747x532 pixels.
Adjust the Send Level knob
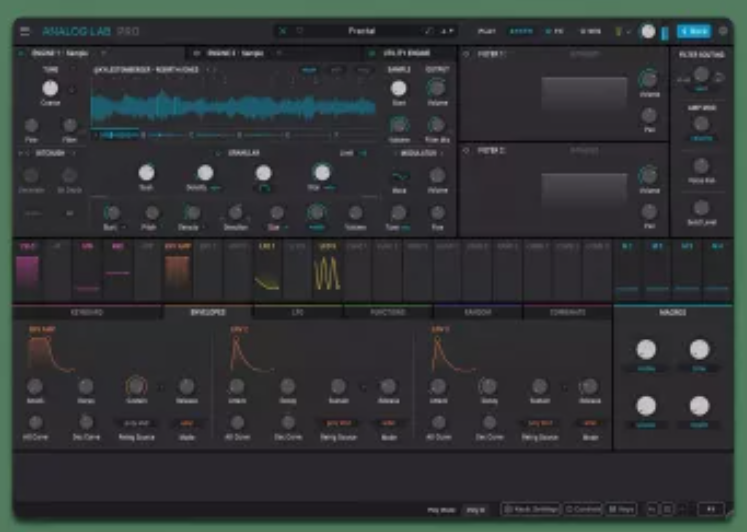click(701, 208)
